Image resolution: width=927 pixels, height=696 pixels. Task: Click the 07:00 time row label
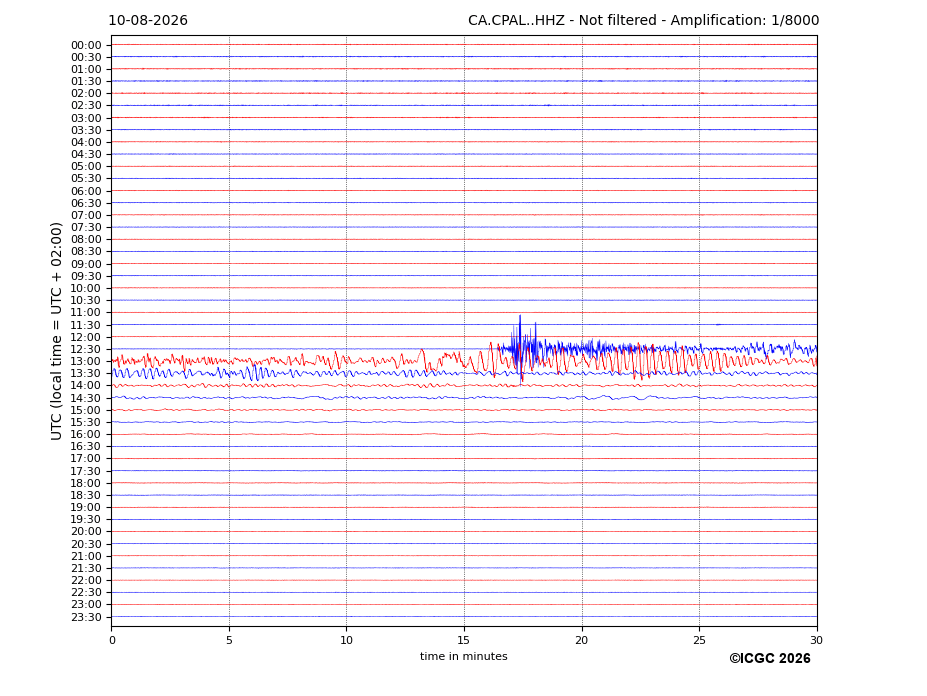86,216
